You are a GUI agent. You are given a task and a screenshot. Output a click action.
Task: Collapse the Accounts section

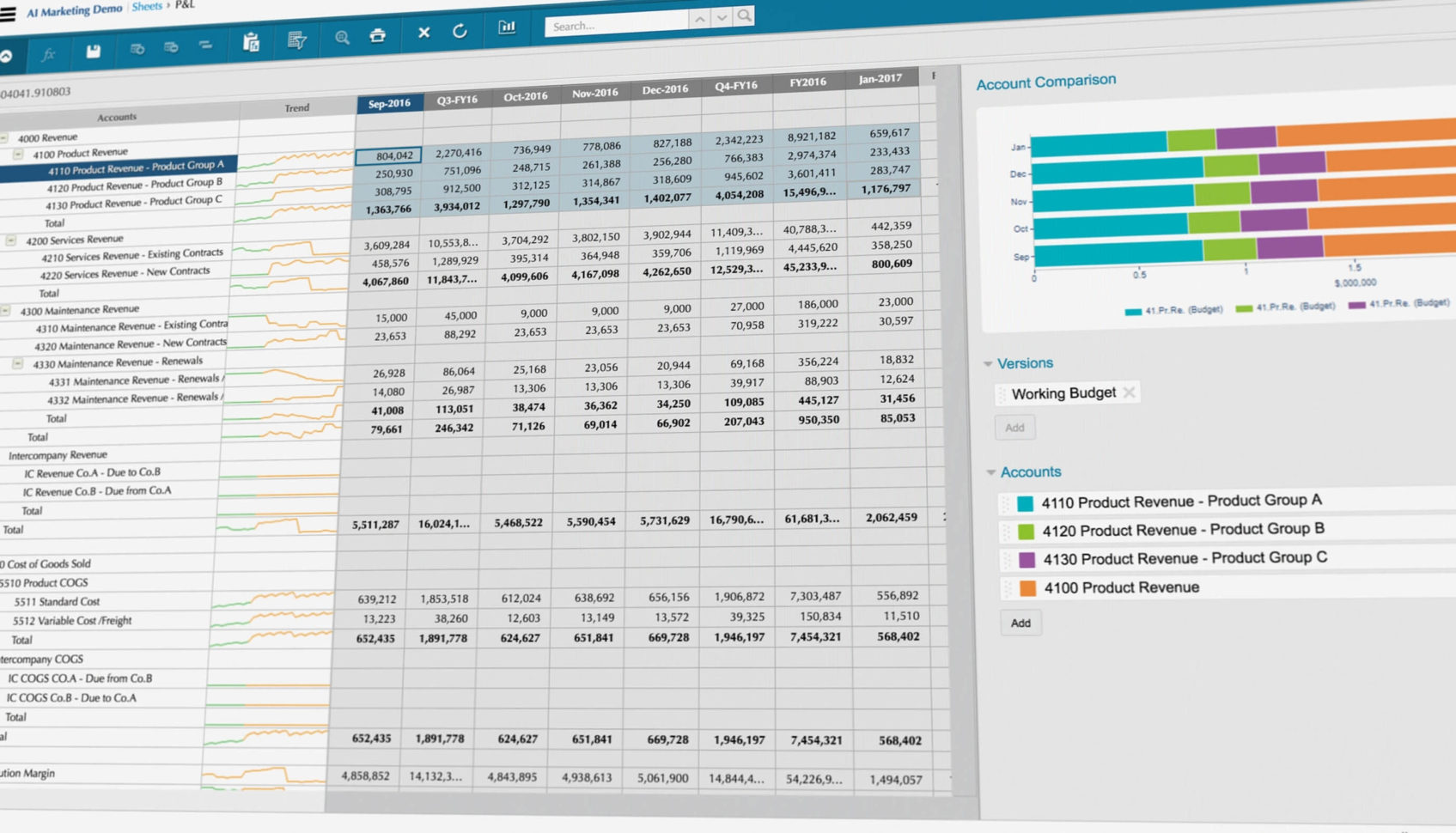[x=990, y=471]
